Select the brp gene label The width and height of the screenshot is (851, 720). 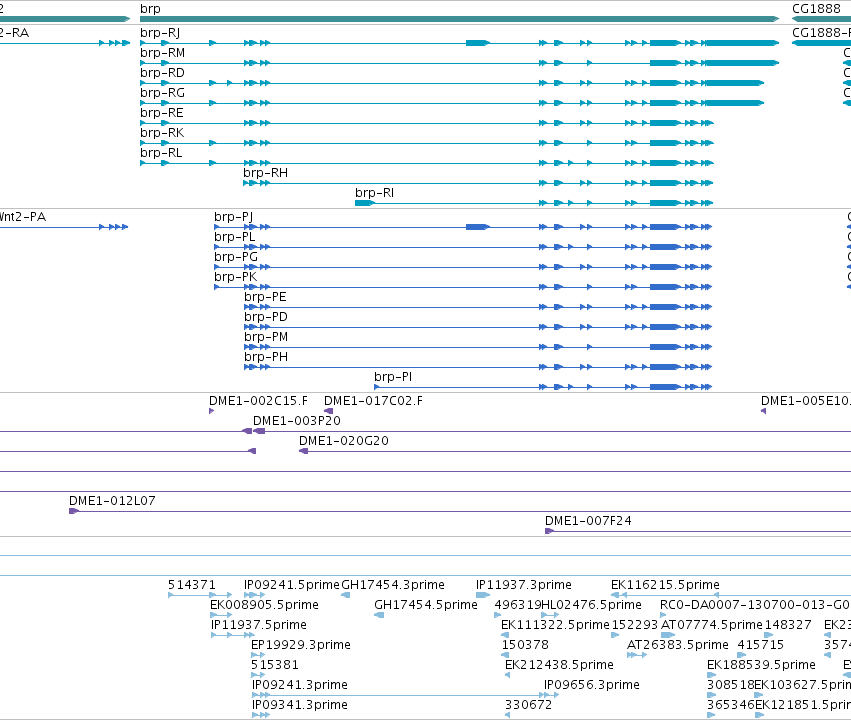tap(150, 9)
